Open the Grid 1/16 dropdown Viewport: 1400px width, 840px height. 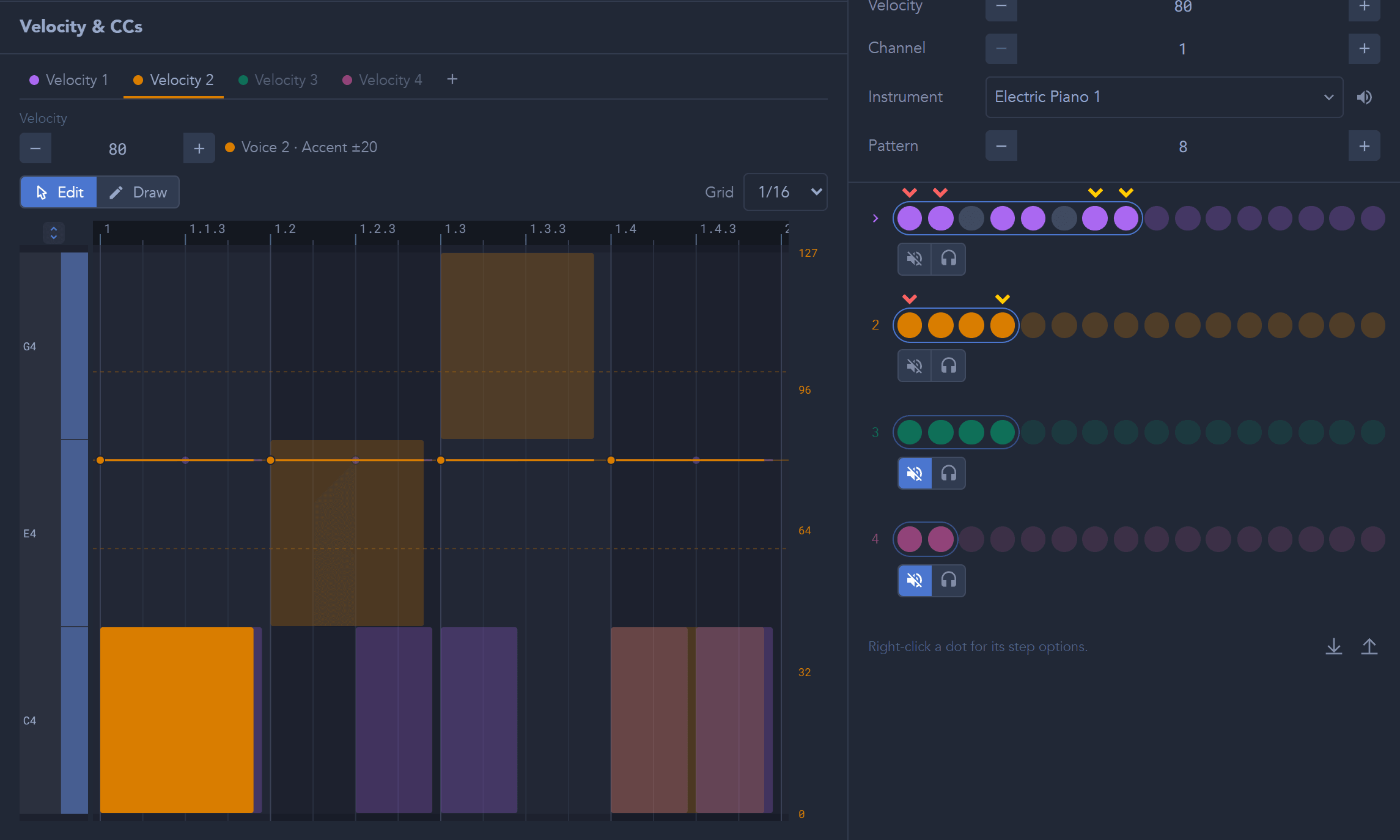[x=786, y=193]
